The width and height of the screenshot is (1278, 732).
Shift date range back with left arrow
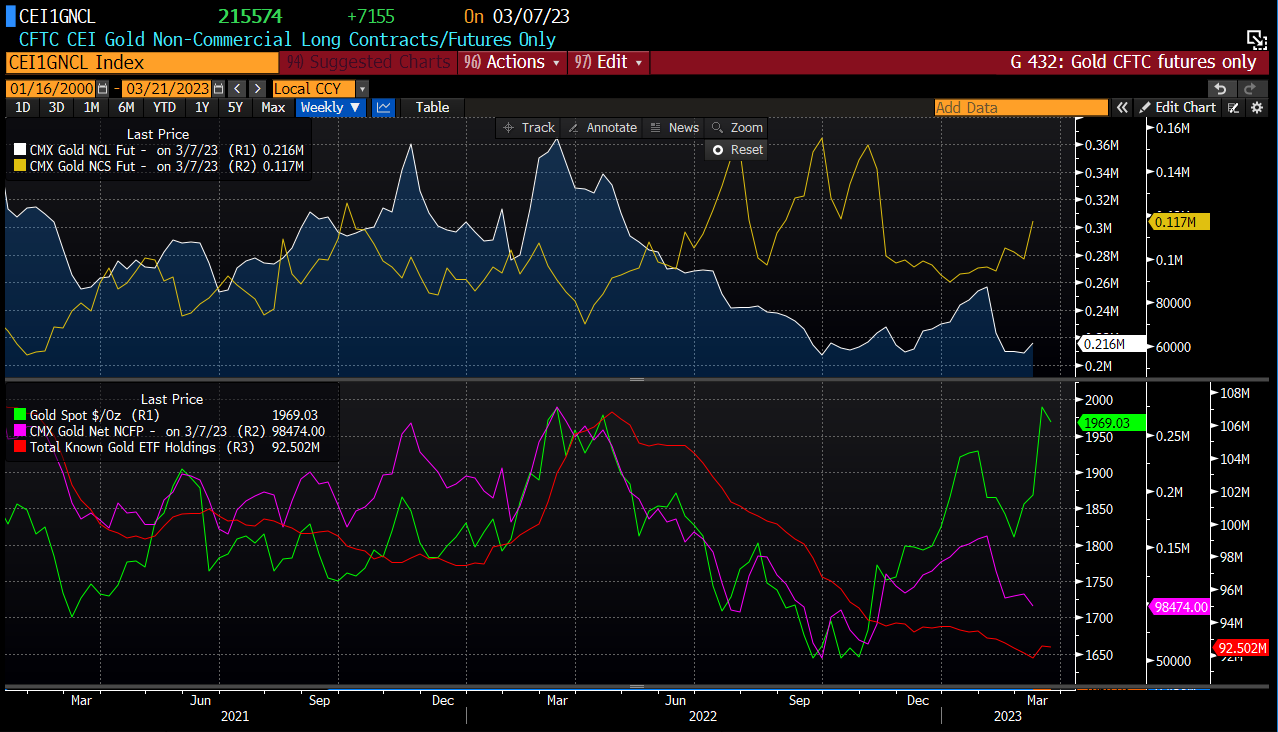[x=235, y=89]
